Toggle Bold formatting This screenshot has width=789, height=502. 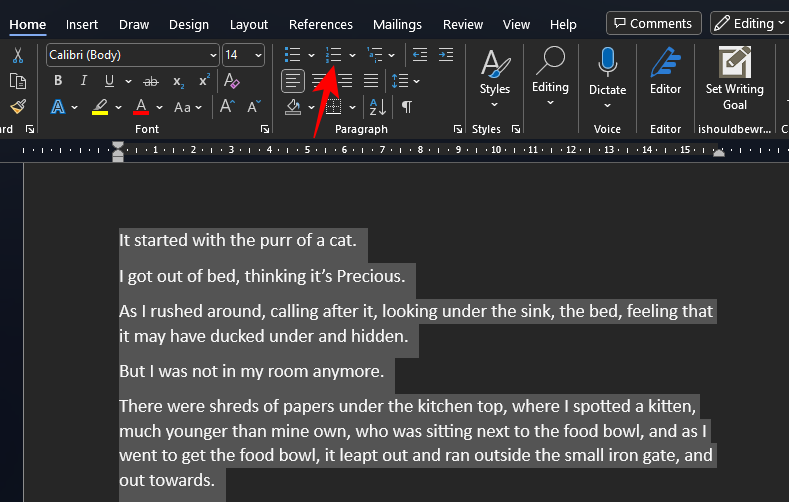pos(58,80)
